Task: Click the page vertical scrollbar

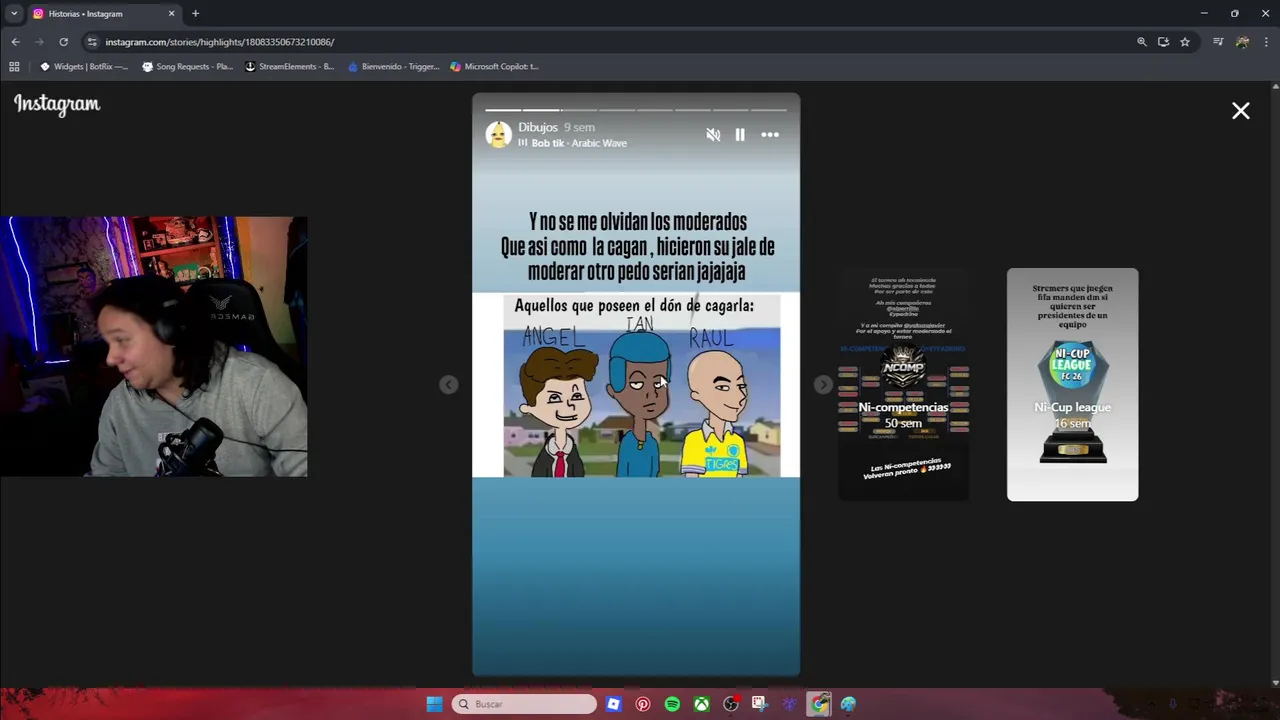Action: 1275,384
